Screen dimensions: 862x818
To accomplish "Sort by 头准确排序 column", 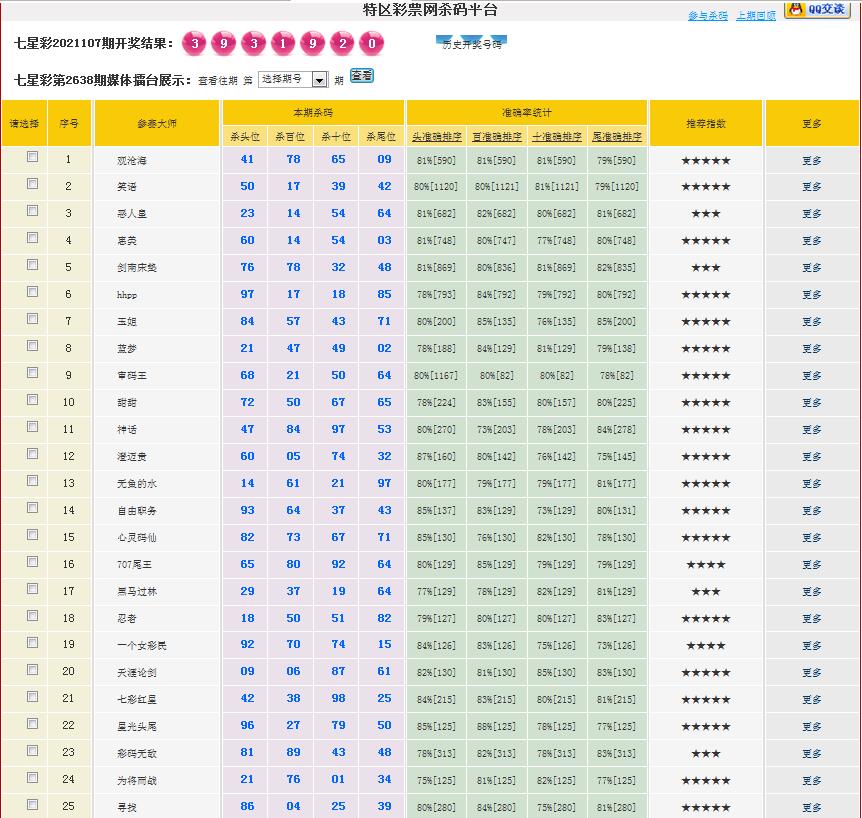I will click(436, 137).
